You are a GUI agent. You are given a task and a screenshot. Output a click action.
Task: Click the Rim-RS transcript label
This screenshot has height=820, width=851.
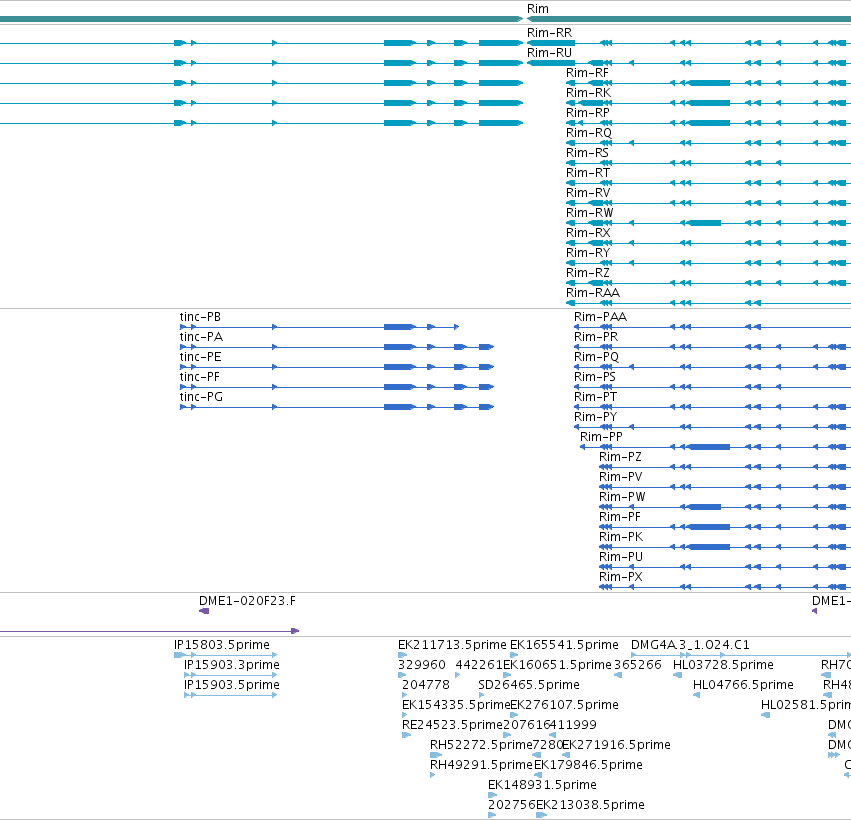click(587, 153)
